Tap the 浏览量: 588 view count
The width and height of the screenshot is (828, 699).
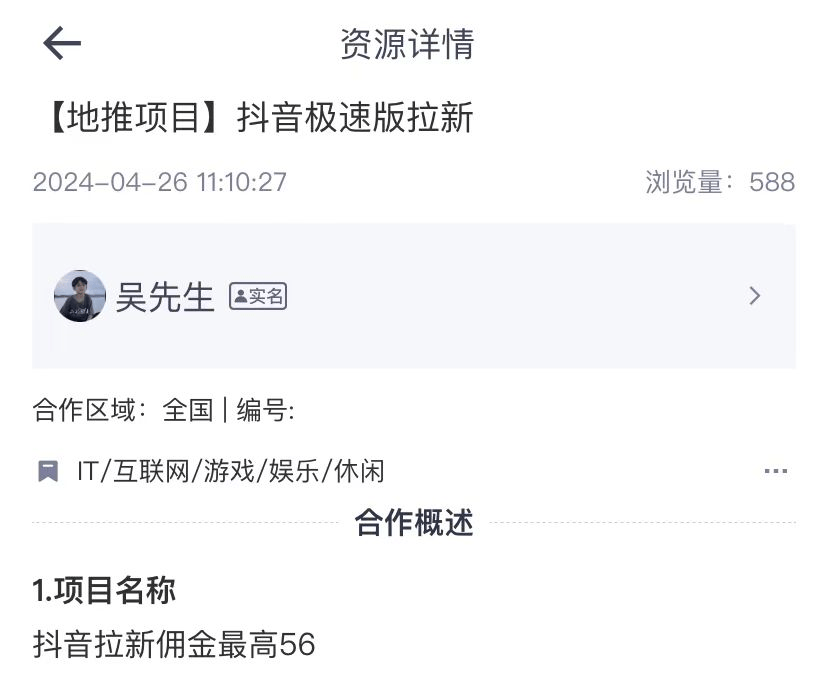pos(720,182)
